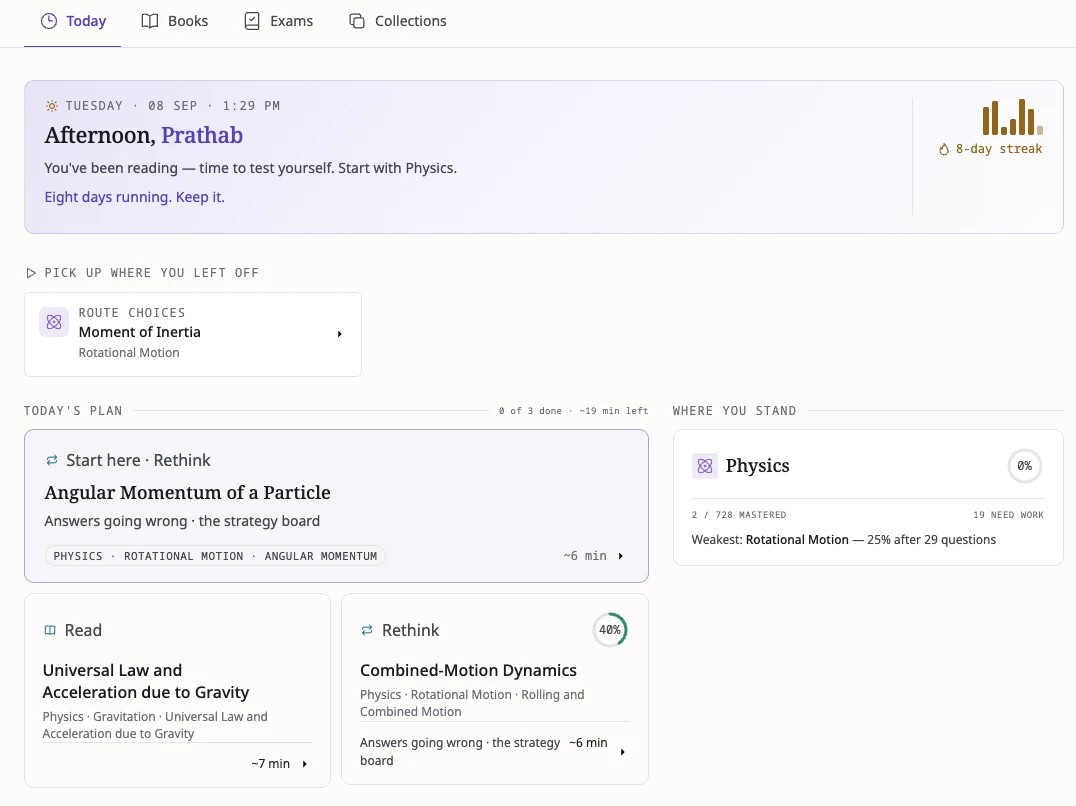
Task: Click the sun icon beside the date
Action: coord(51,106)
